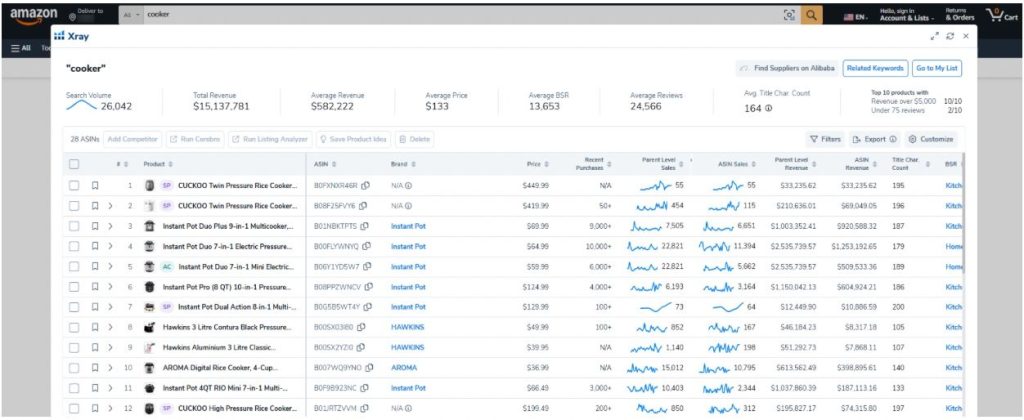Select the Instant Pot 4QT RIO Mini checkbox
Image resolution: width=1024 pixels, height=420 pixels.
[74, 388]
